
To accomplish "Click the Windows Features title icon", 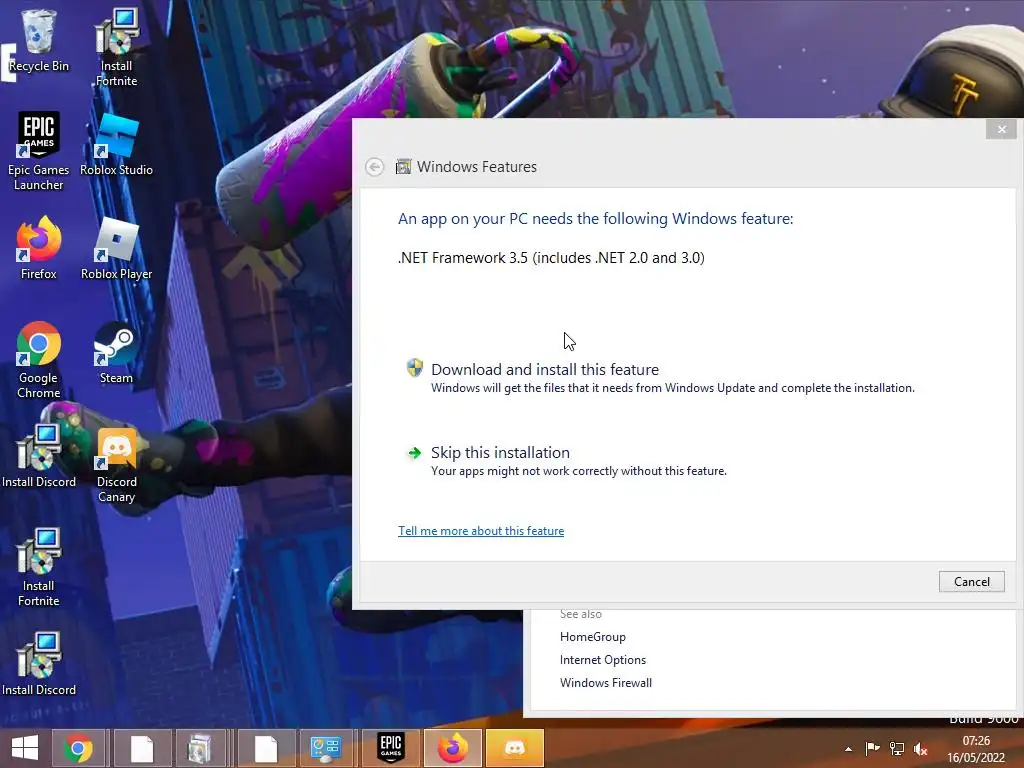I will (x=403, y=167).
